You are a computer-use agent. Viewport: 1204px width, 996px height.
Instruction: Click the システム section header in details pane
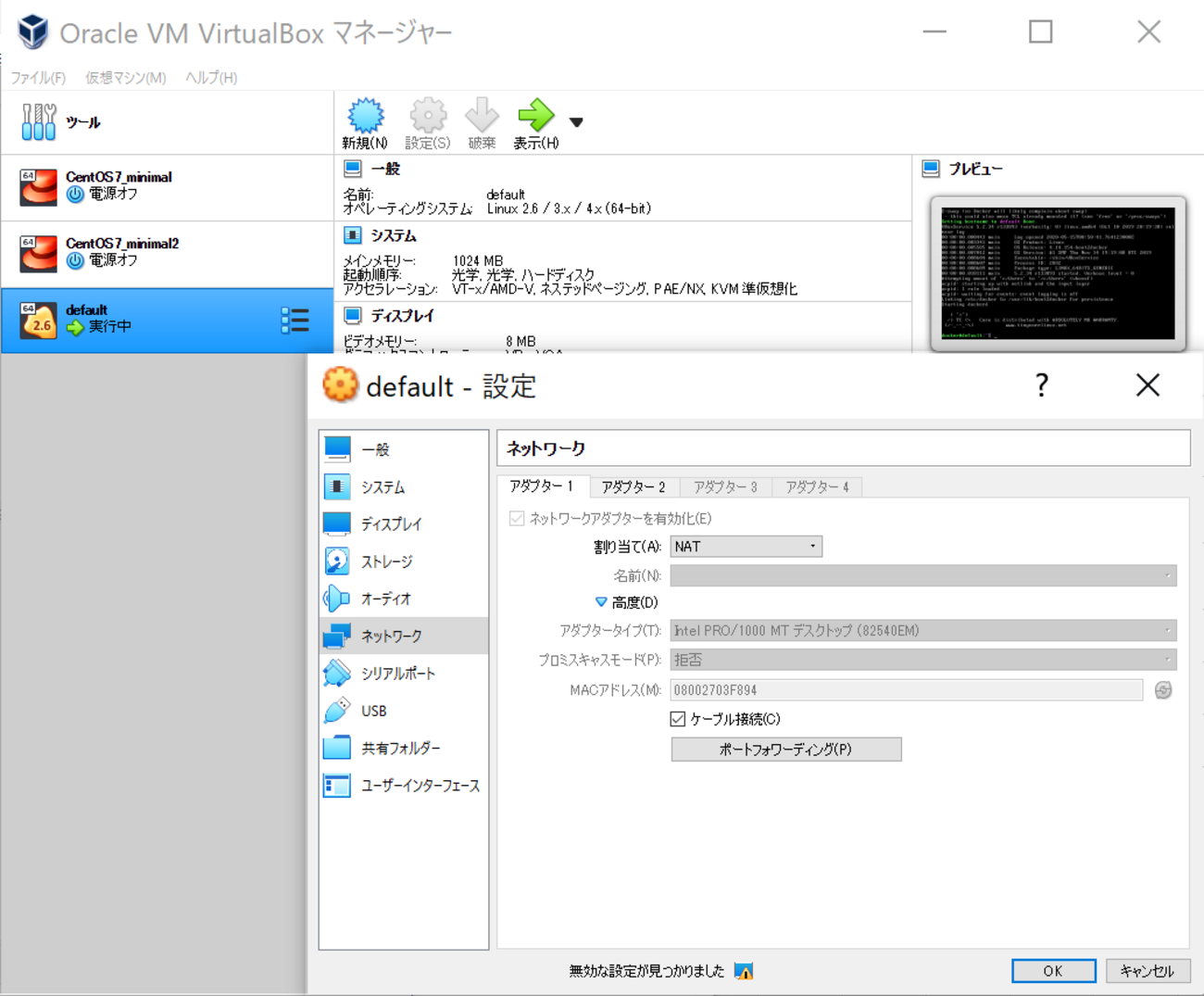(394, 235)
